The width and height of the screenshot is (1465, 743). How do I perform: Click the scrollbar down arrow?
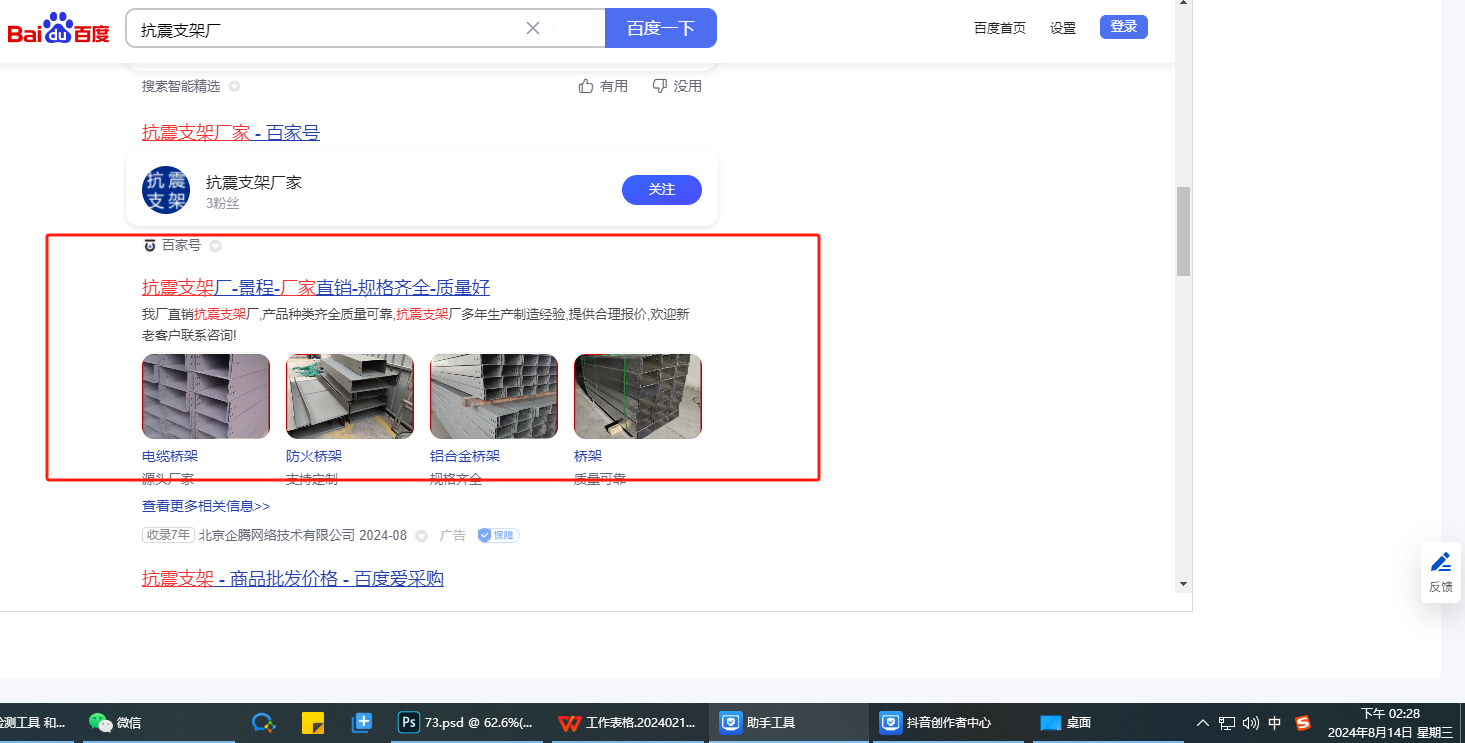click(1184, 584)
